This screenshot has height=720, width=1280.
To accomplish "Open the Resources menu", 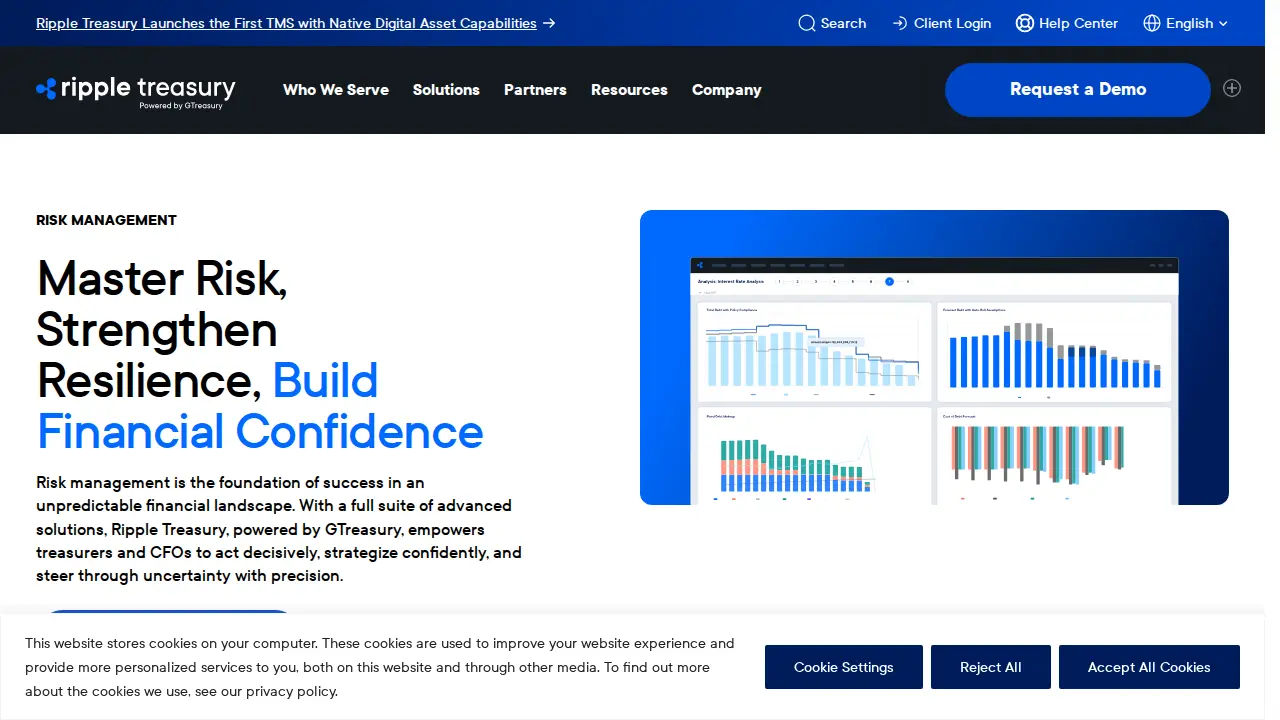I will pyautogui.click(x=629, y=90).
